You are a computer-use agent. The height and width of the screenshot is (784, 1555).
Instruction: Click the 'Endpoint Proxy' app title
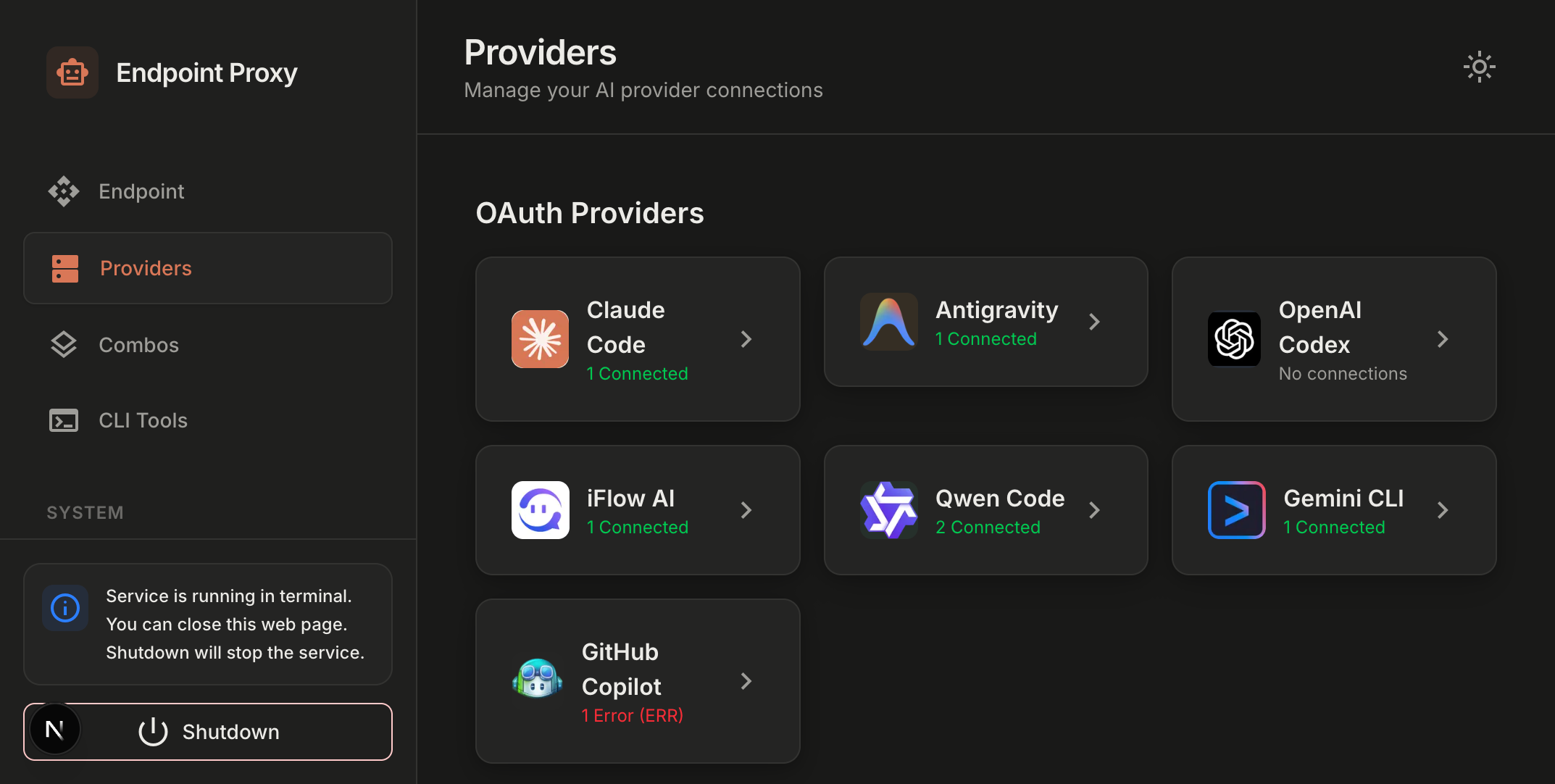207,73
